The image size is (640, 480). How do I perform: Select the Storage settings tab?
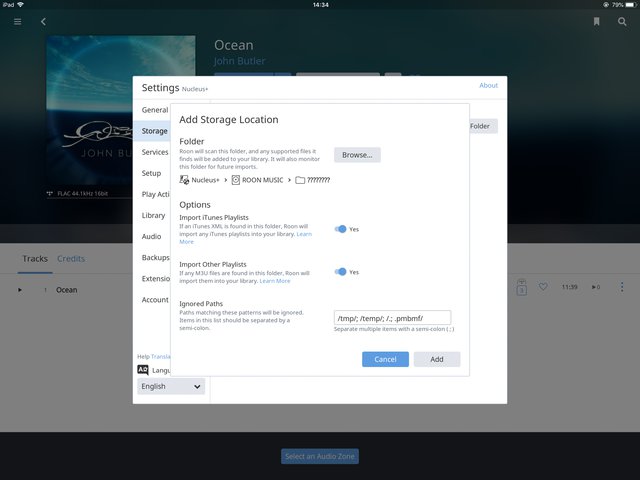[154, 131]
